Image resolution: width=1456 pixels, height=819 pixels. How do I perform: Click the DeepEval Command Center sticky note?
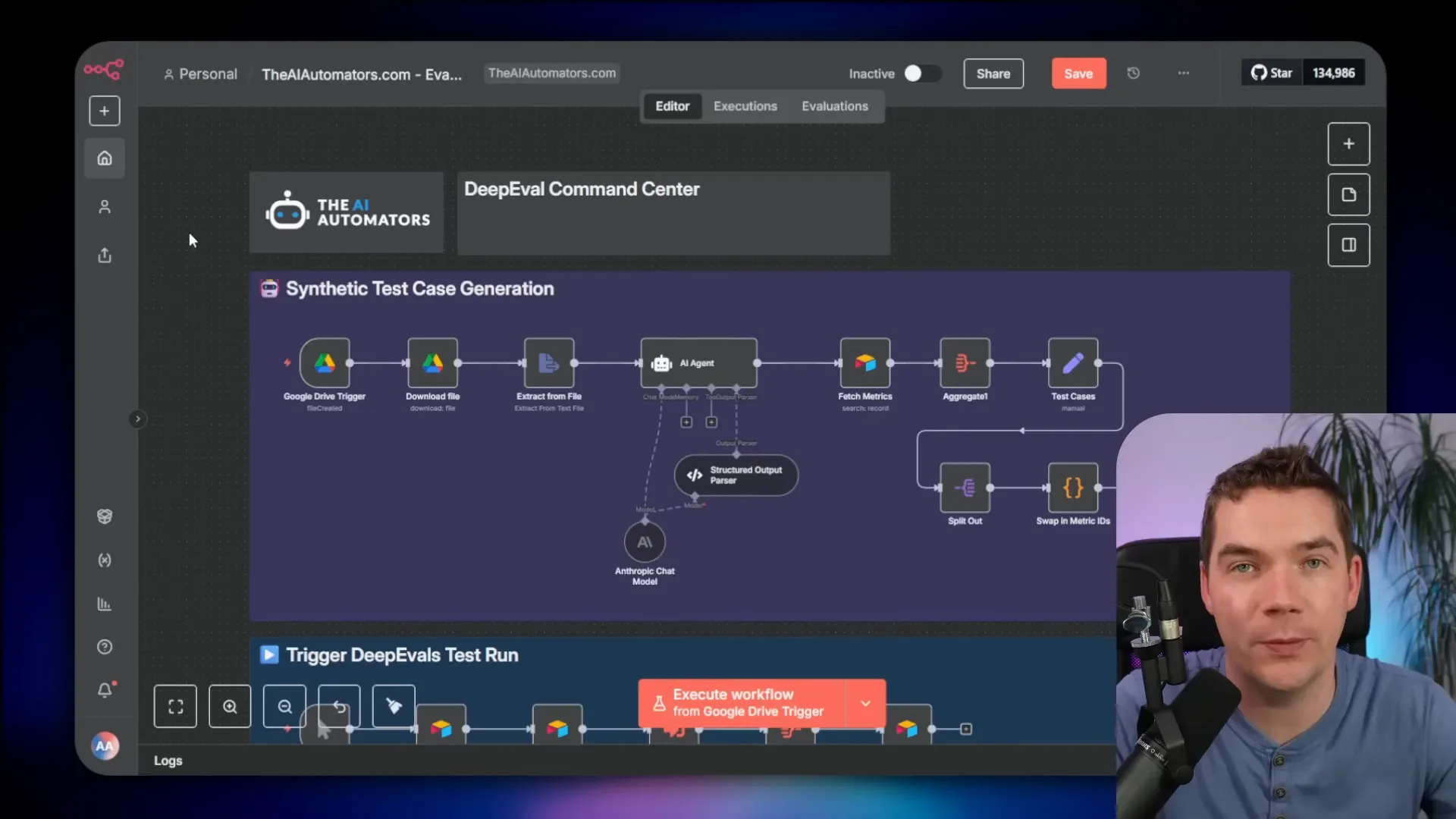pos(673,213)
